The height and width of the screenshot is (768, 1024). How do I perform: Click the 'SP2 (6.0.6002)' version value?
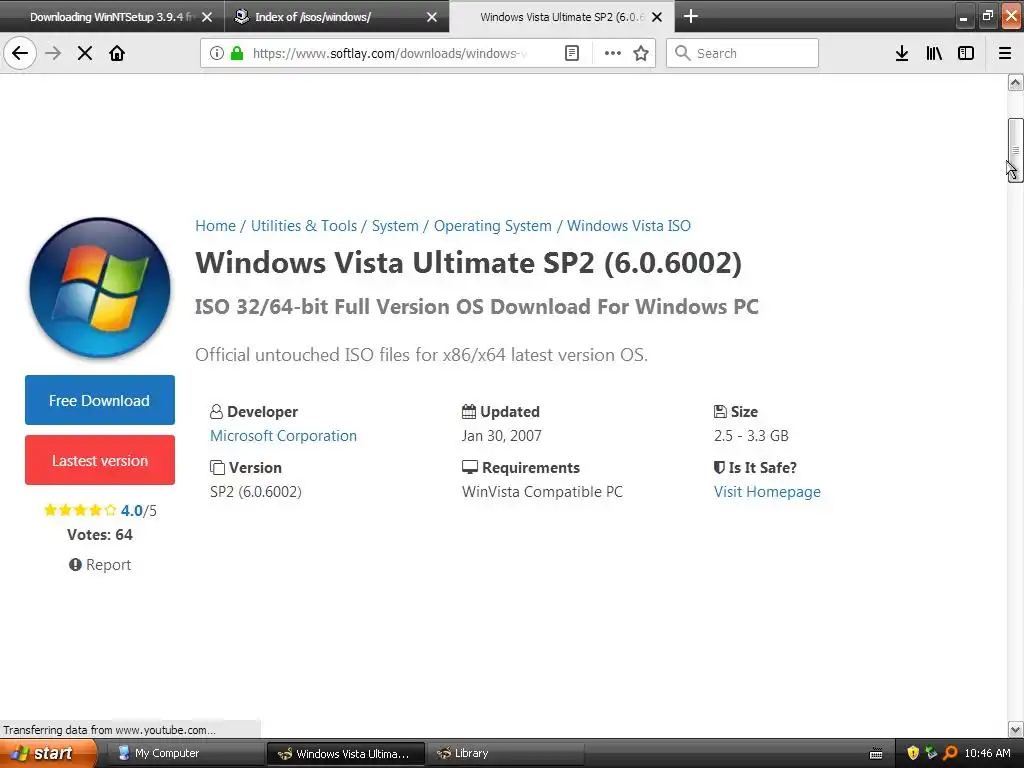[x=256, y=492]
